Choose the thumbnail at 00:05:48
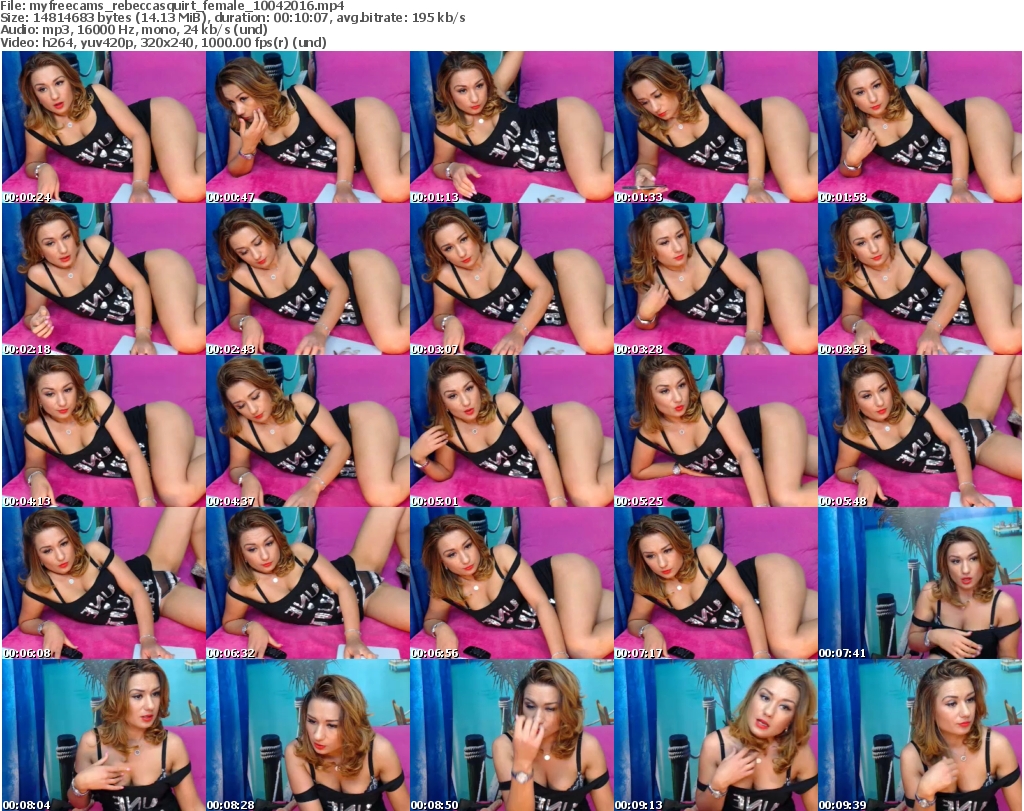This screenshot has height=811, width=1024. click(920, 431)
